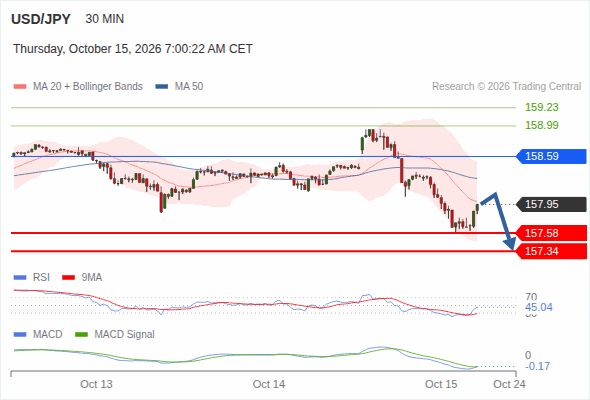Click the Oct 24 date axis label
Screen dimensions: 590x400
coord(509,384)
